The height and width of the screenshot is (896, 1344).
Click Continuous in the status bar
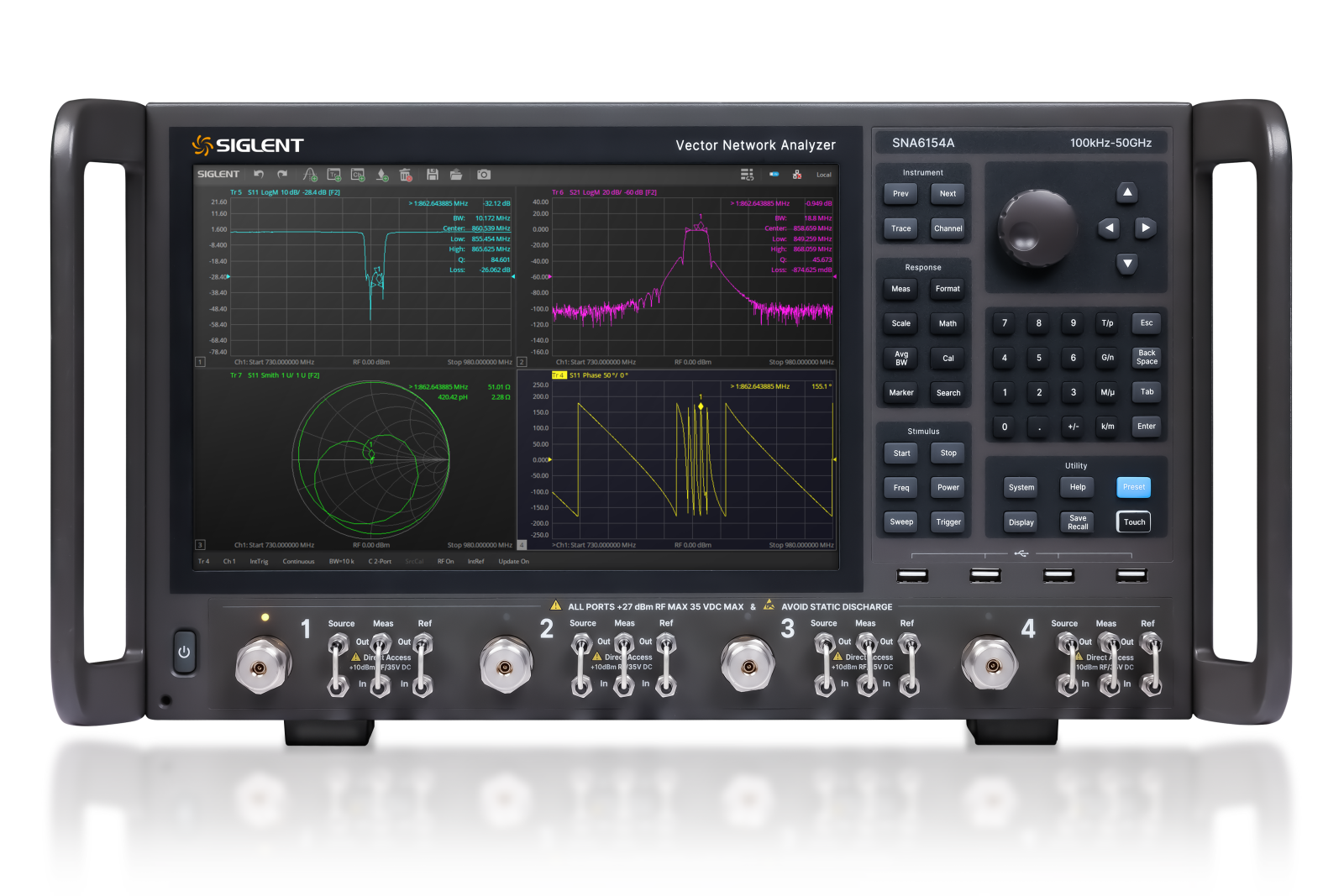298,562
